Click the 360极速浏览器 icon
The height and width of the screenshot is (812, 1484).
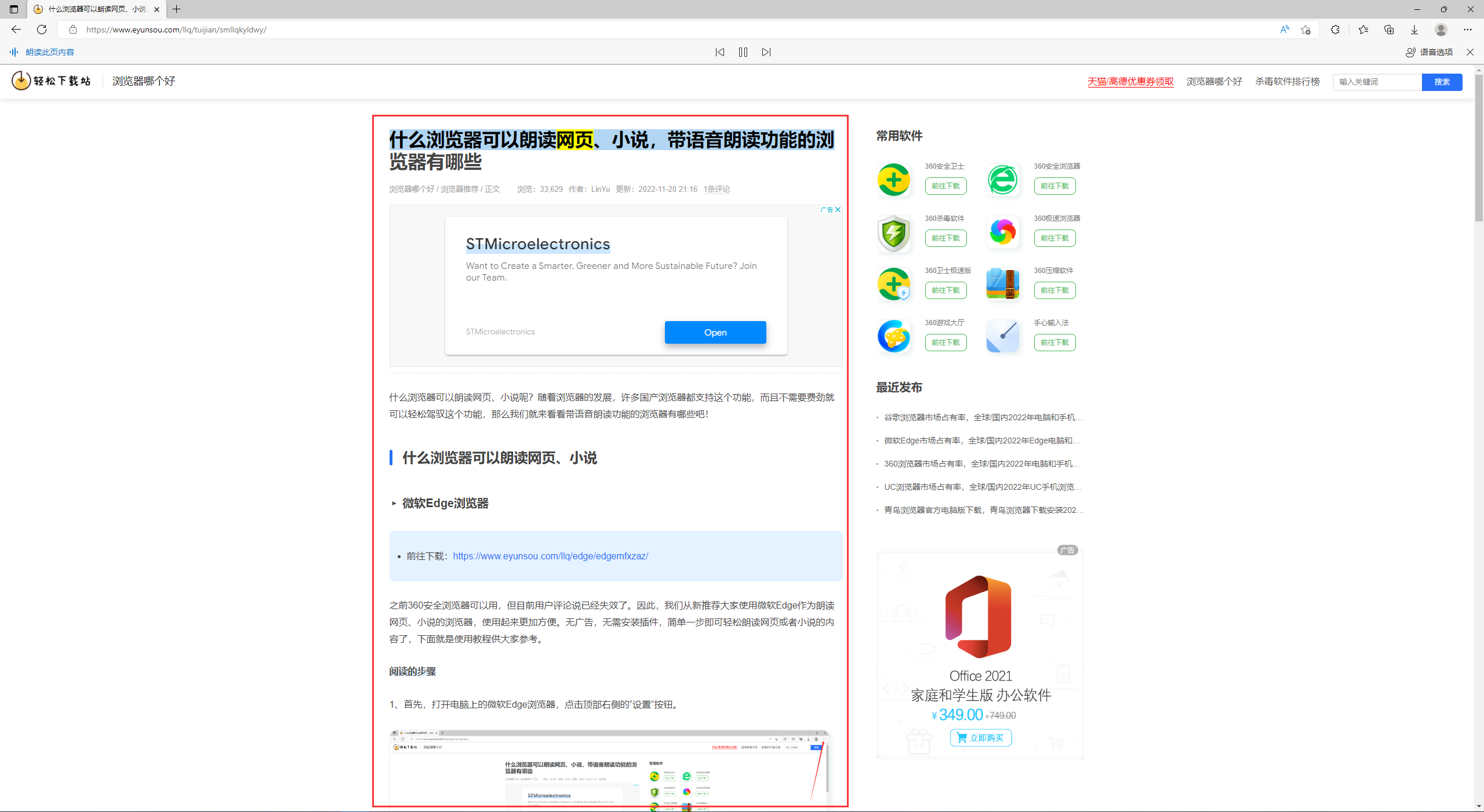1003,232
